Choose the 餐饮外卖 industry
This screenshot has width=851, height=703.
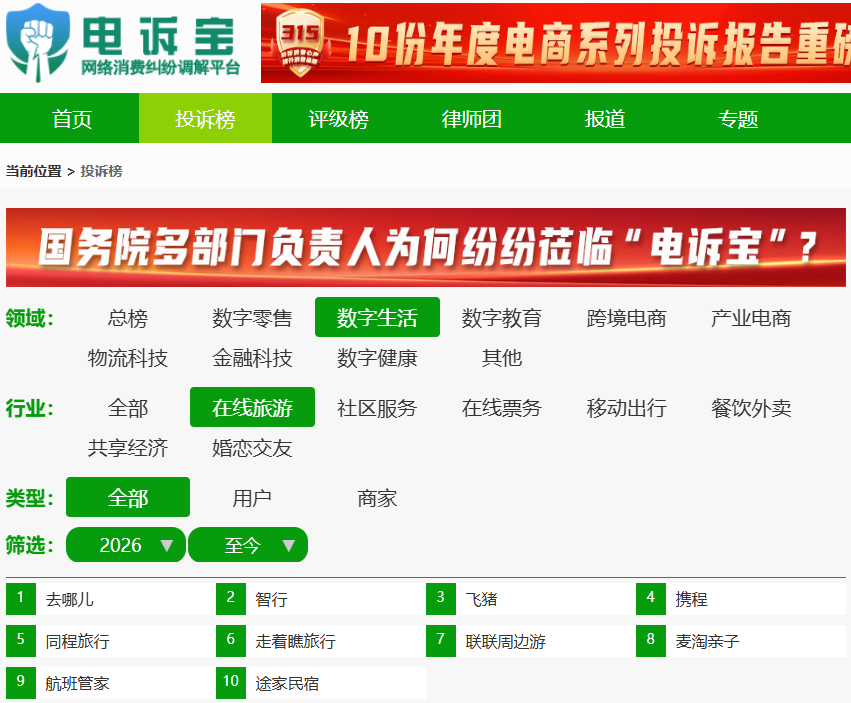(751, 408)
